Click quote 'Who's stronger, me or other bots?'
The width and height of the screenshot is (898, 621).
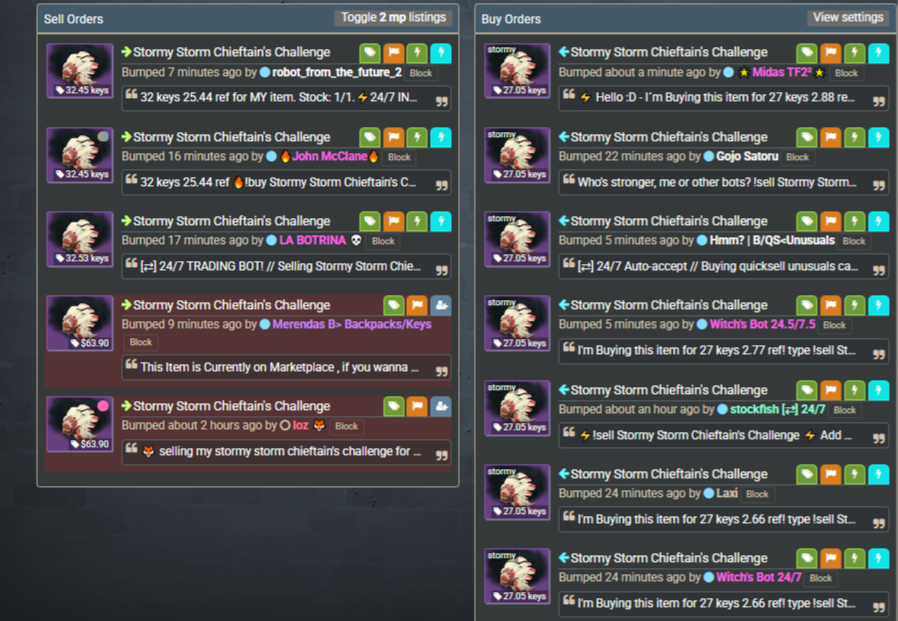coord(723,183)
